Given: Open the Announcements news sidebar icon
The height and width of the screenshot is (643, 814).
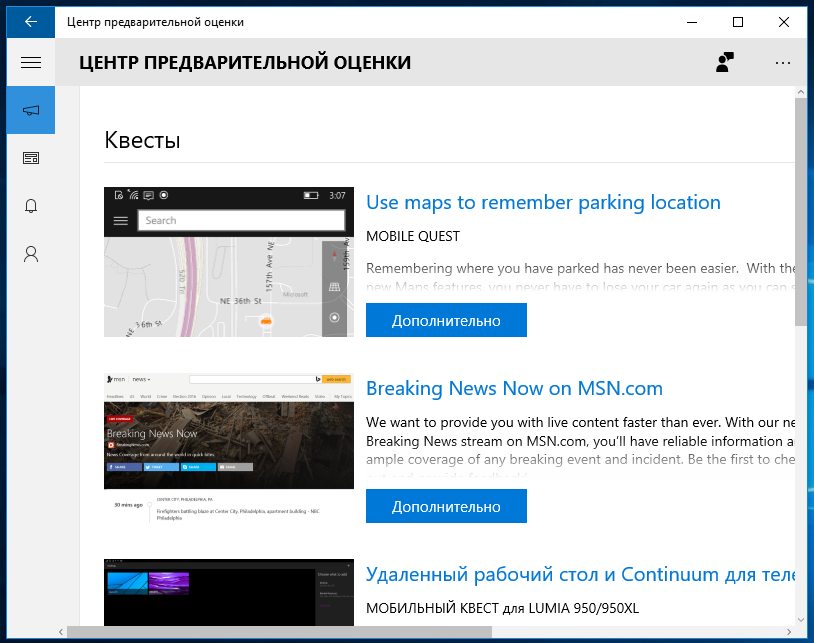Looking at the screenshot, I should click(x=31, y=158).
